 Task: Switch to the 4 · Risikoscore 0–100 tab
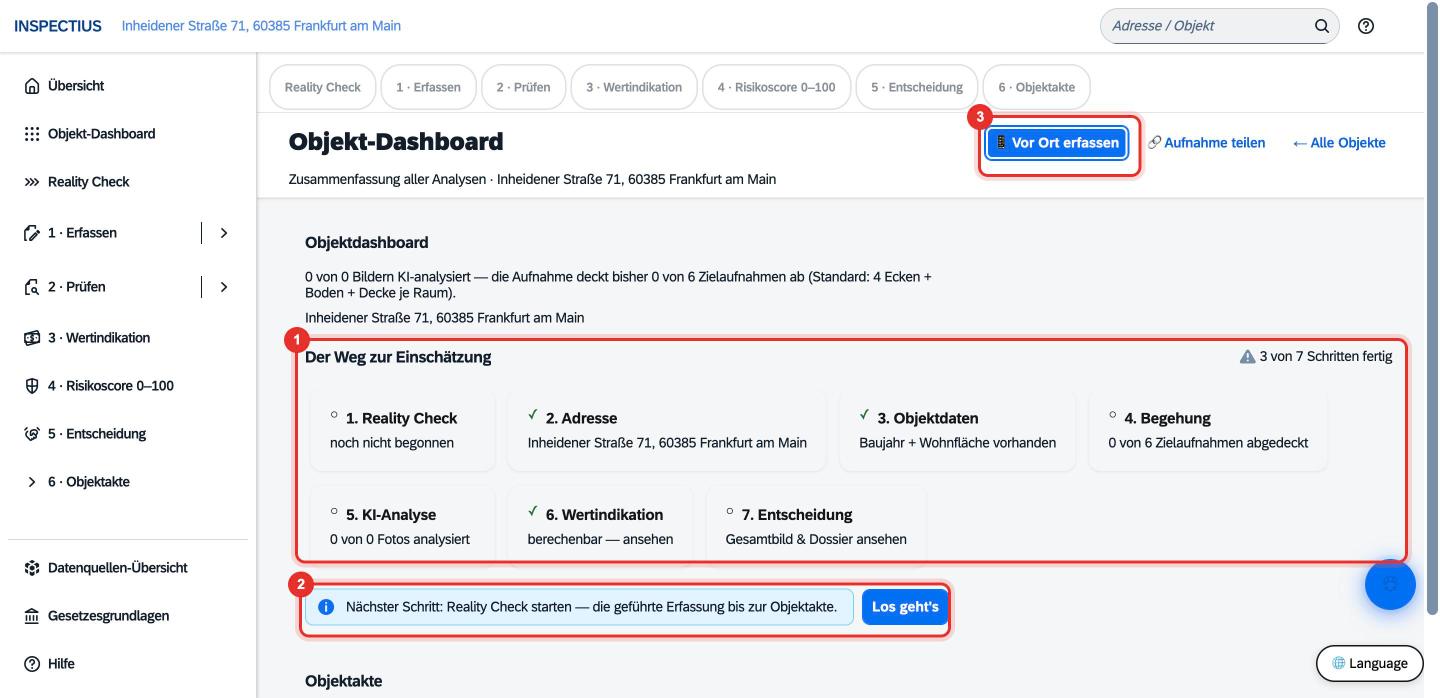pyautogui.click(x=777, y=87)
